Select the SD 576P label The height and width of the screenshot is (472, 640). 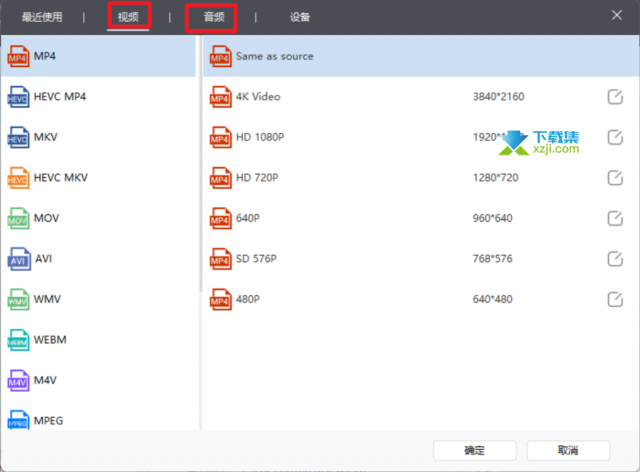click(256, 258)
